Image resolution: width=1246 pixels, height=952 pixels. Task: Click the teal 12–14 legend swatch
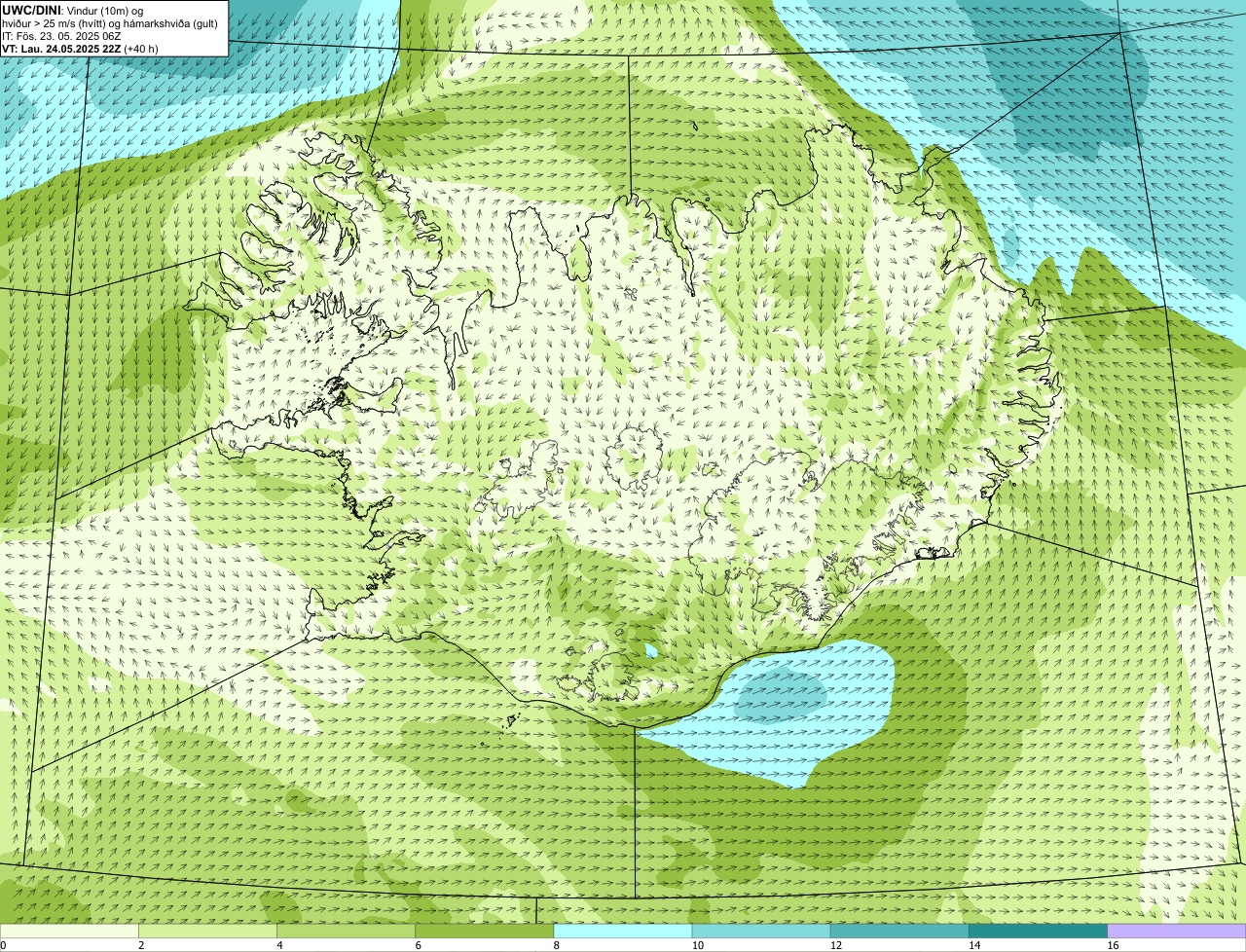[x=899, y=931]
